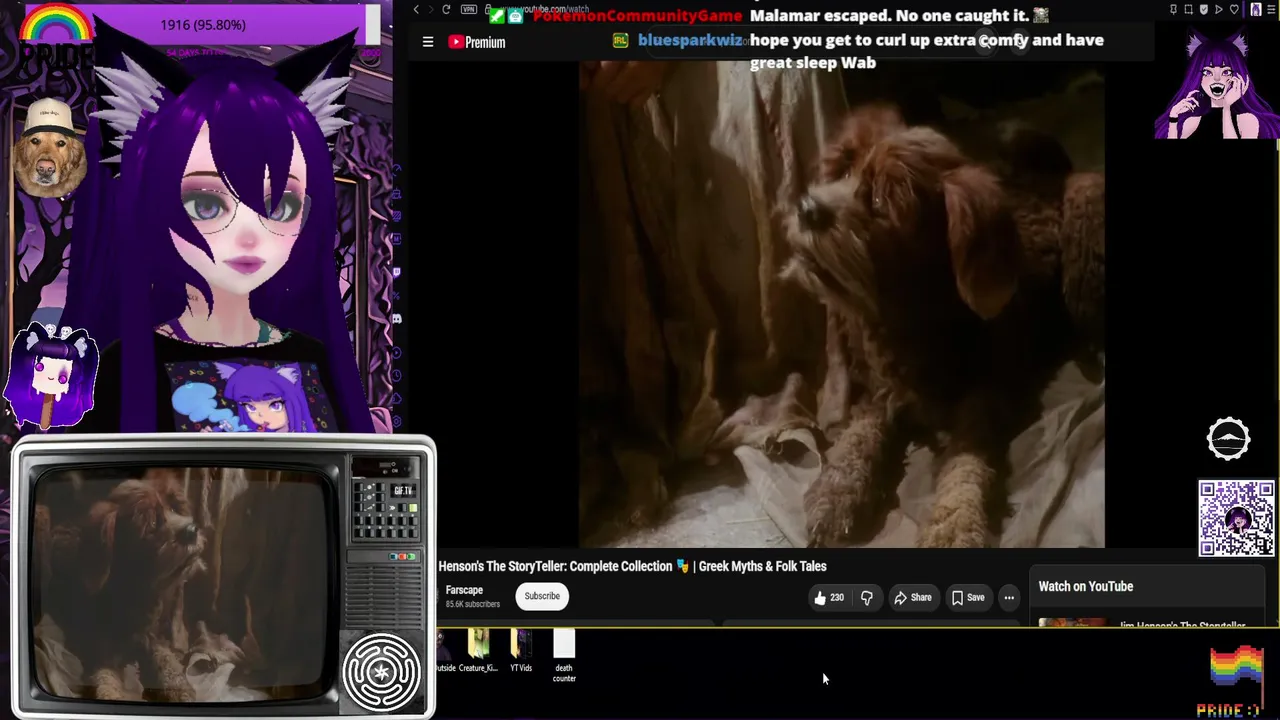Click the purple profile avatar in browser toolbar
Viewport: 1280px width, 720px height.
[1256, 10]
